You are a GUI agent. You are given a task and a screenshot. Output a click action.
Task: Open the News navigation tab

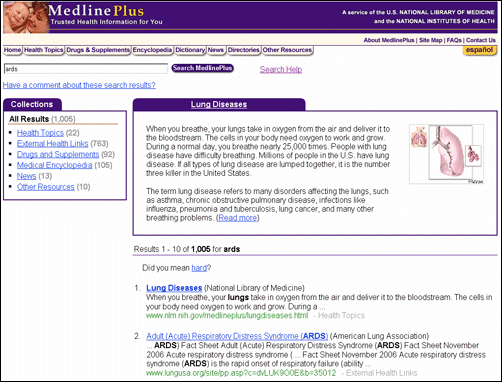[x=216, y=50]
